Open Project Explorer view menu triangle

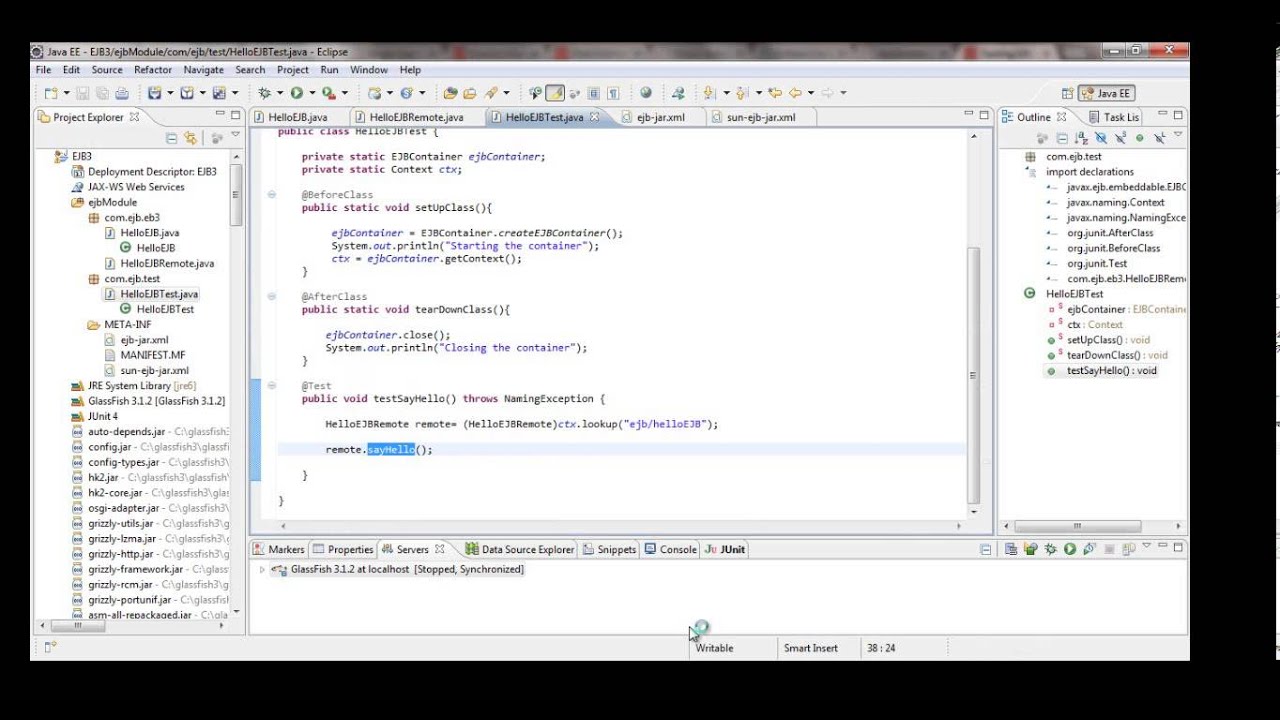(x=235, y=135)
